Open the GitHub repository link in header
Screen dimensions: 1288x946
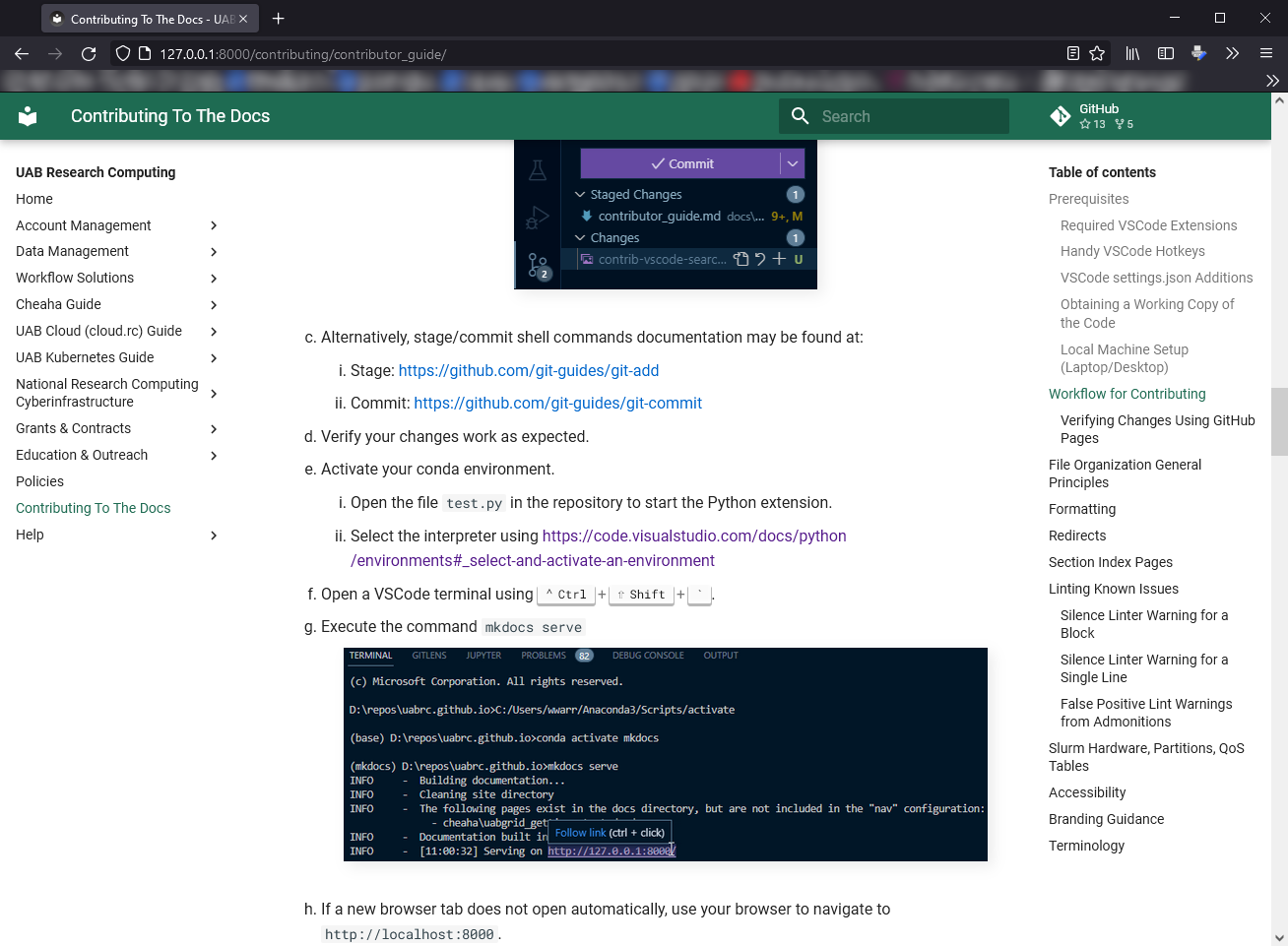pyautogui.click(x=1093, y=116)
